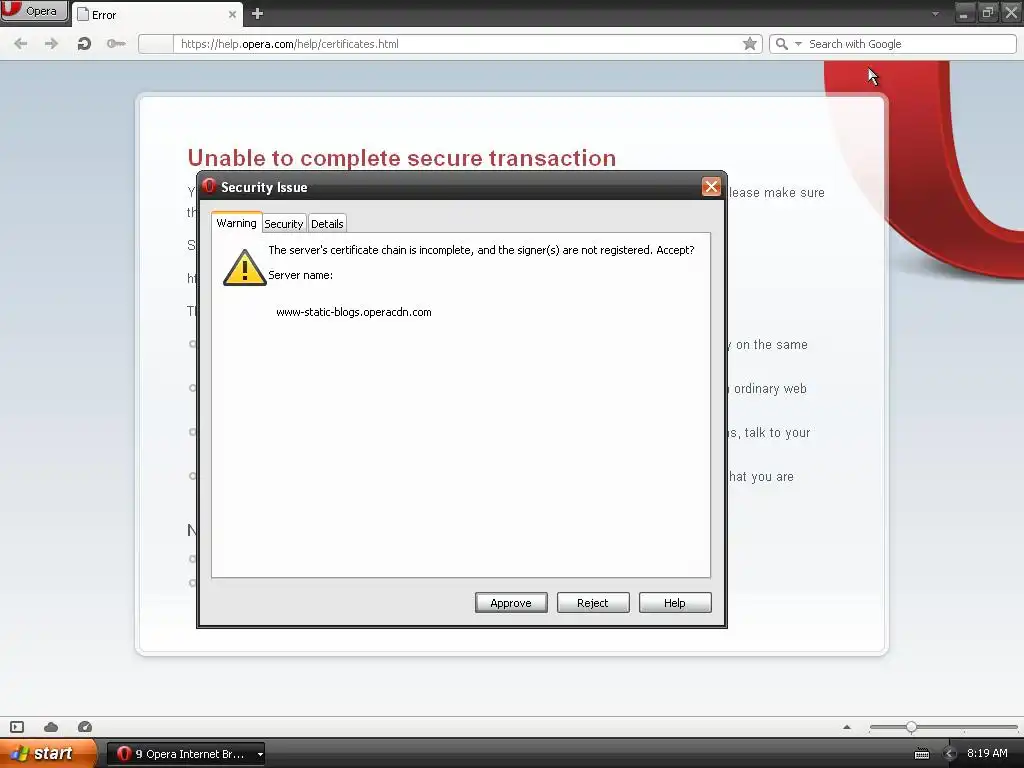Minimize the Opera window
This screenshot has height=768, width=1024.
click(x=963, y=12)
